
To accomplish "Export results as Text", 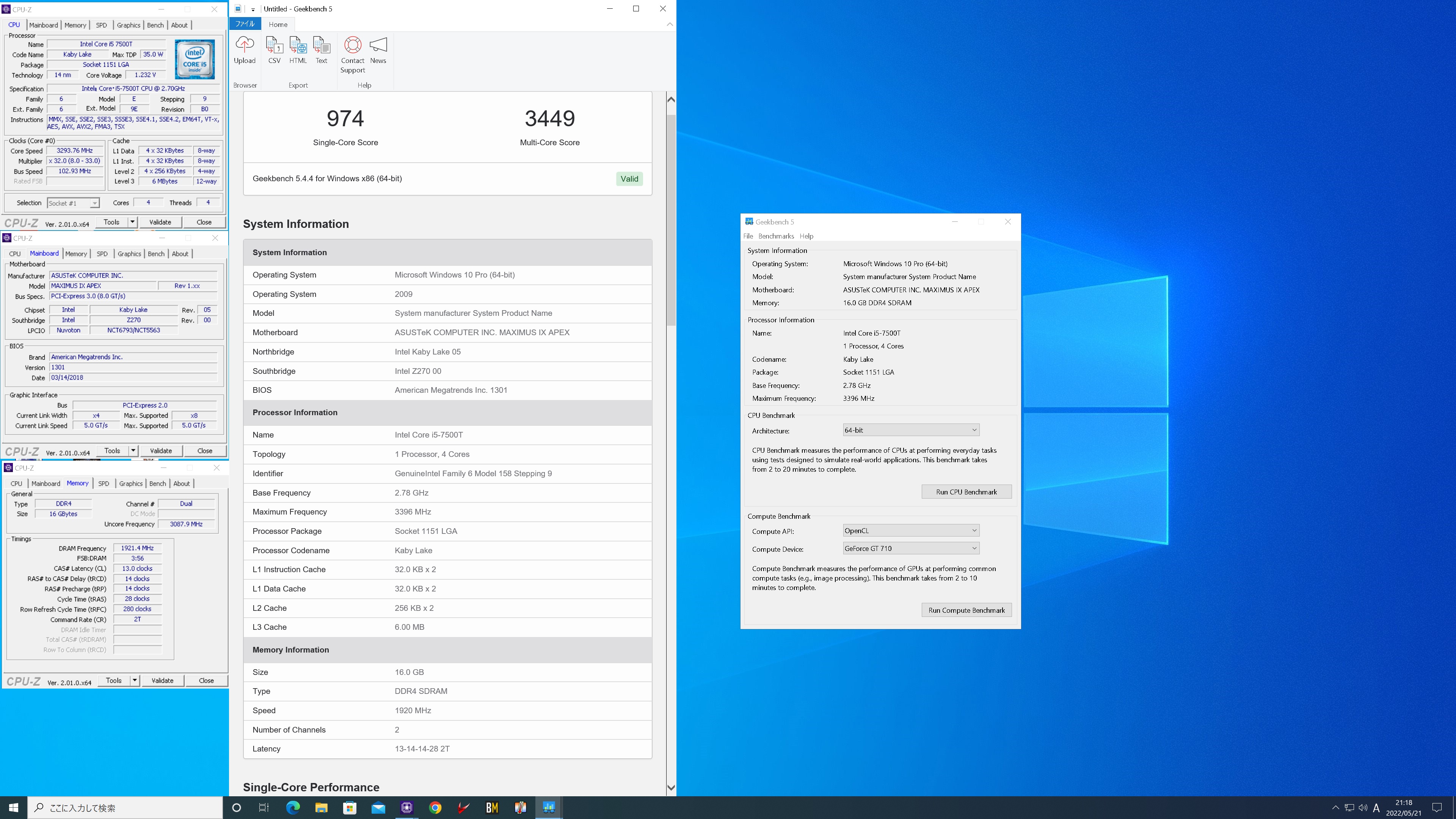I will [321, 50].
